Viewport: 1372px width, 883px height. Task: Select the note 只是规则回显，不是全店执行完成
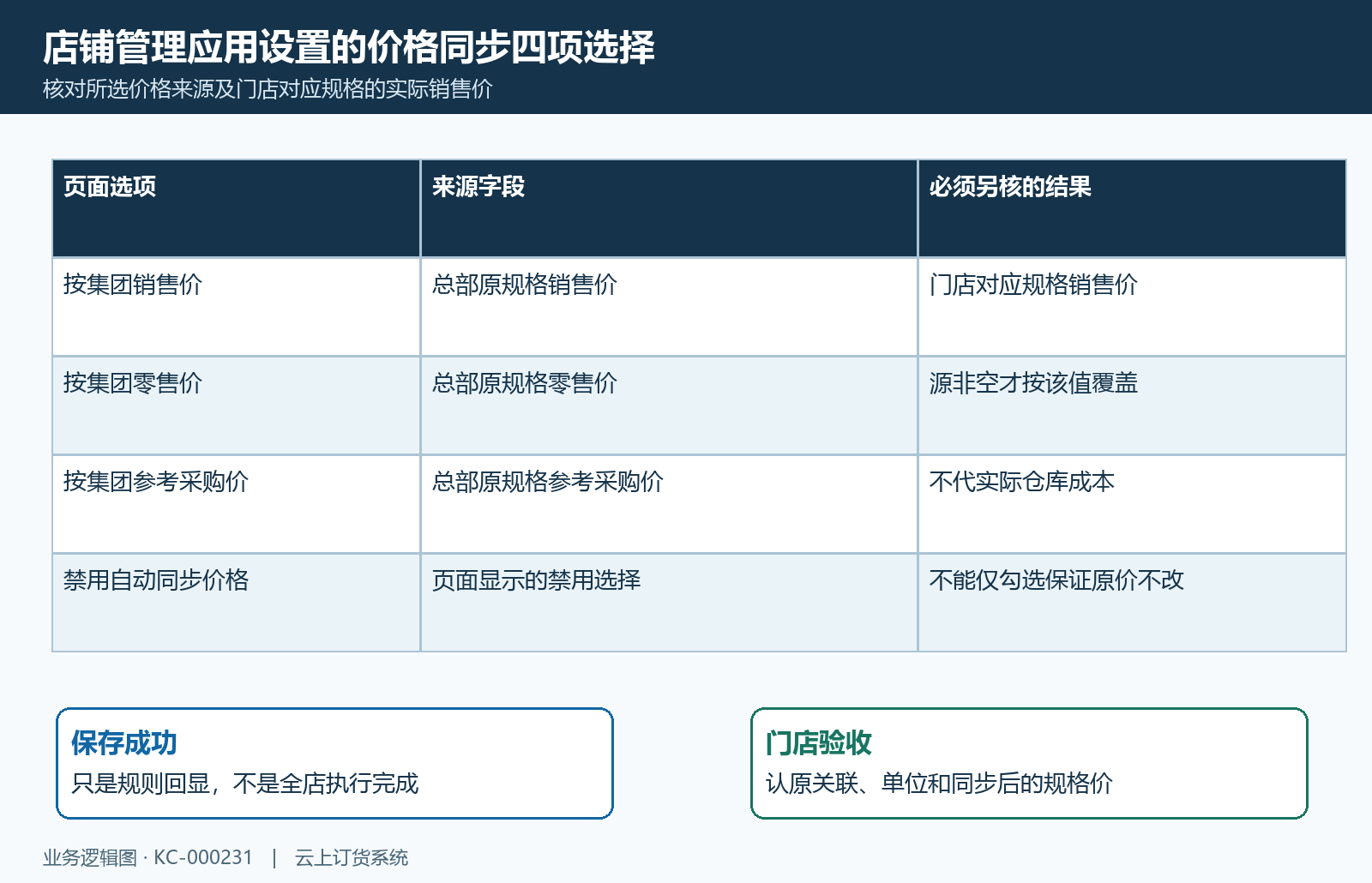pyautogui.click(x=244, y=784)
